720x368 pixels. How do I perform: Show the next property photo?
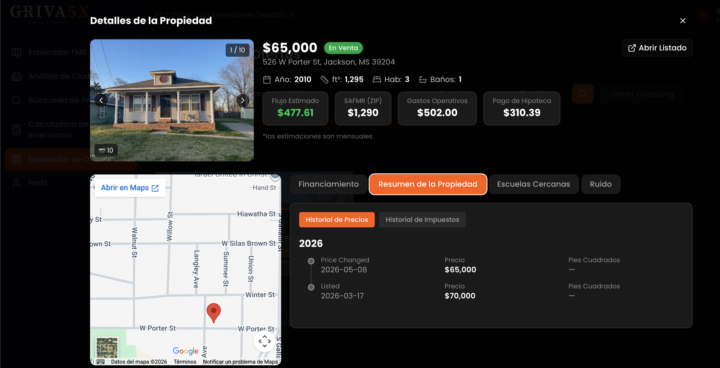click(x=242, y=100)
